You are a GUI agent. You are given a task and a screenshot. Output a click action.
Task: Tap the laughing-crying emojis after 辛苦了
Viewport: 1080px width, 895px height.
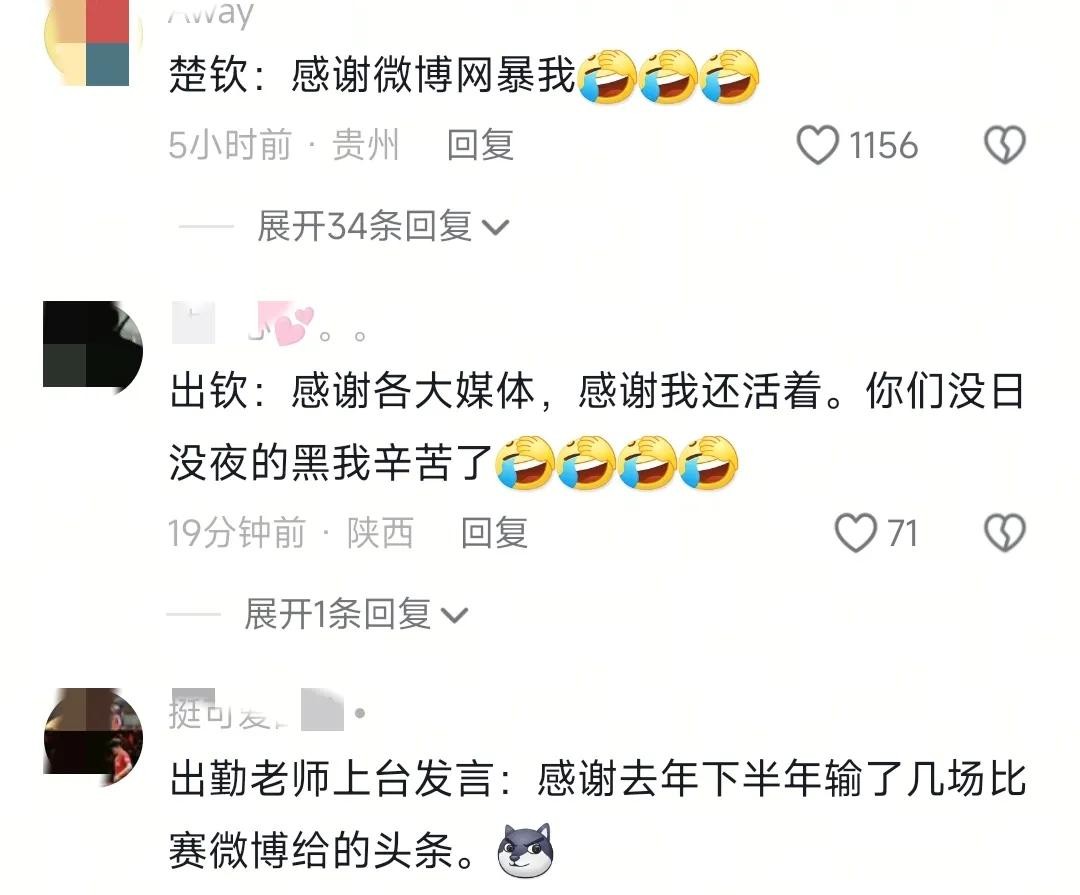[x=616, y=462]
